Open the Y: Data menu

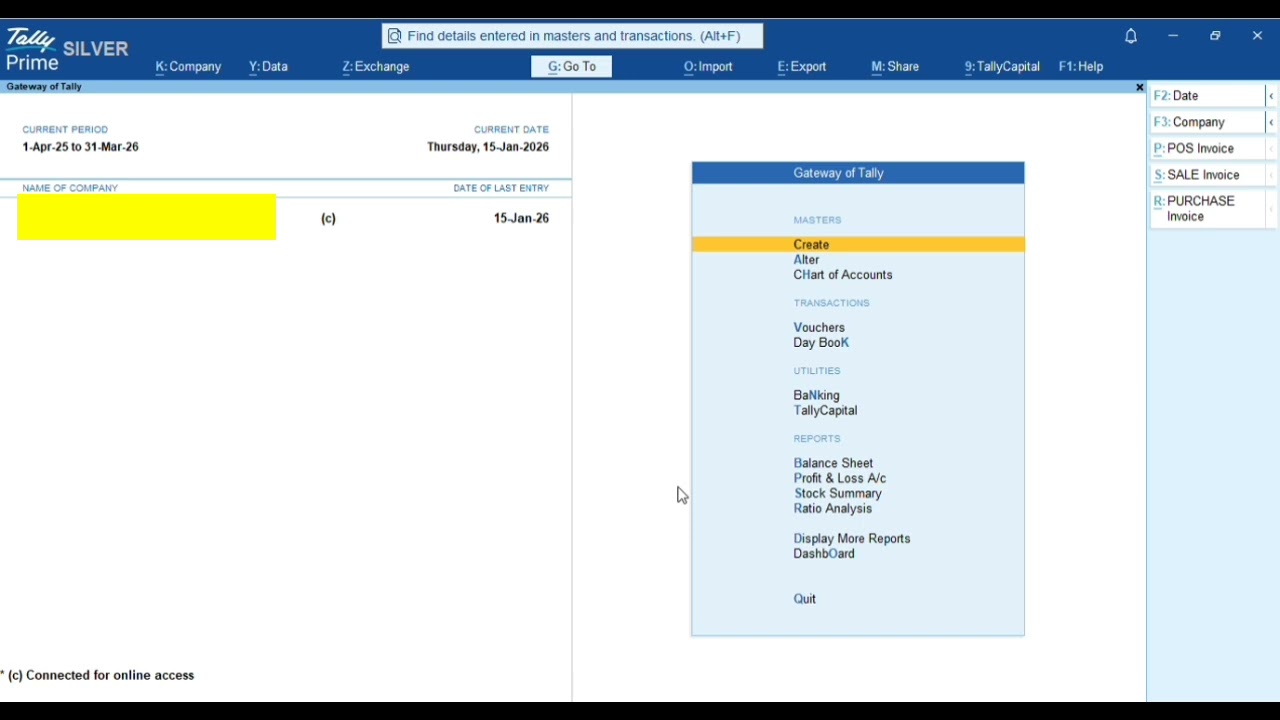pyautogui.click(x=268, y=67)
